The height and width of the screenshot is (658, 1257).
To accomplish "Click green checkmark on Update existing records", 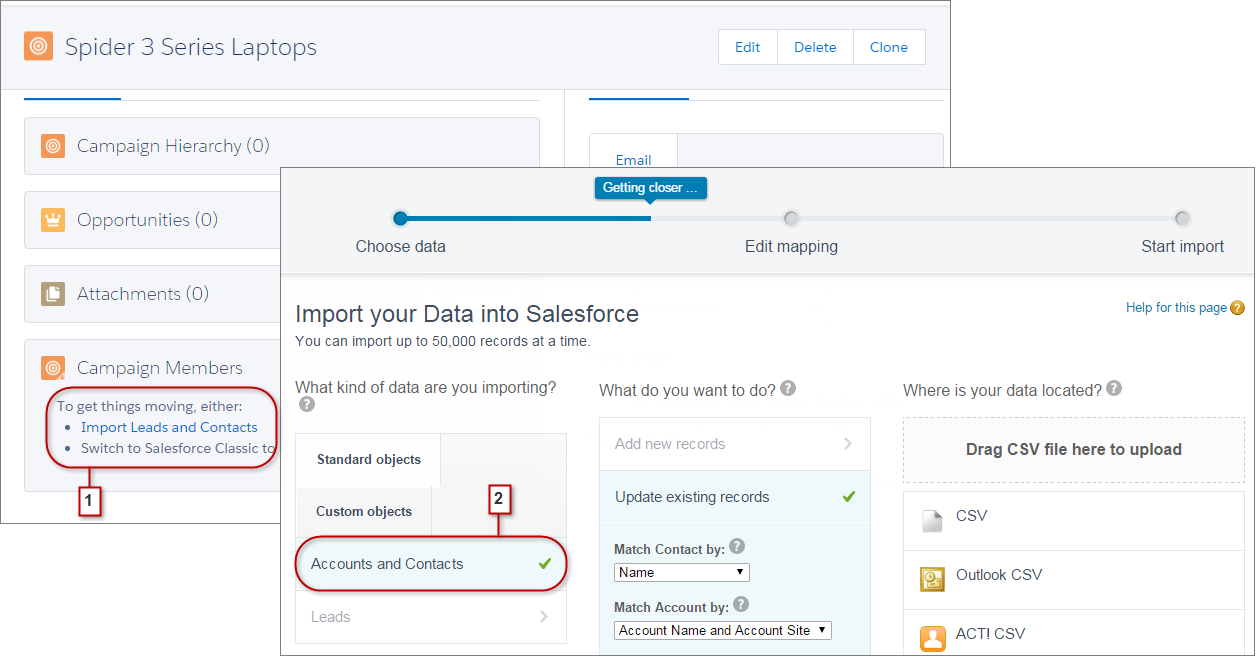I will (849, 496).
